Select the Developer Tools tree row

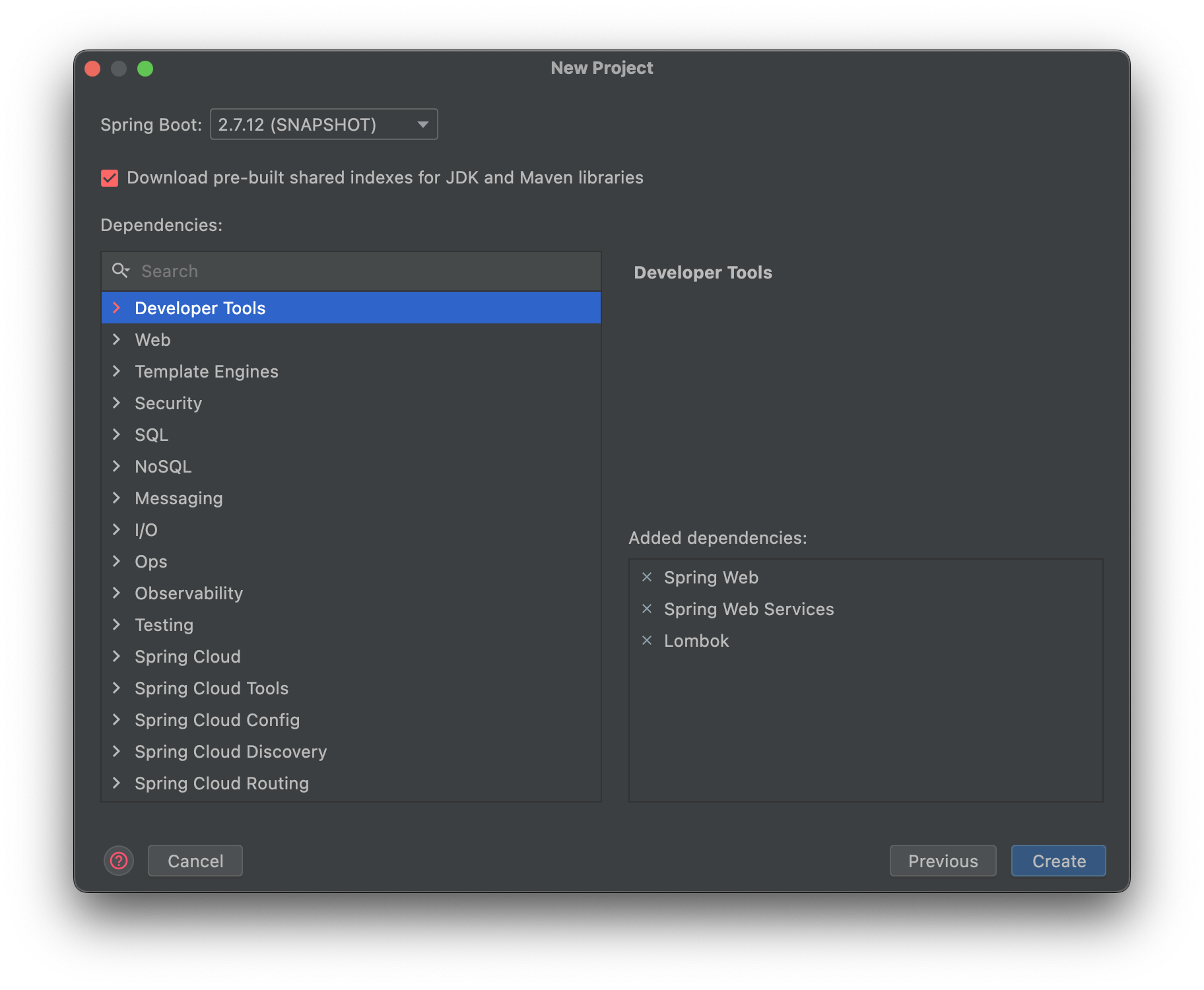point(351,308)
